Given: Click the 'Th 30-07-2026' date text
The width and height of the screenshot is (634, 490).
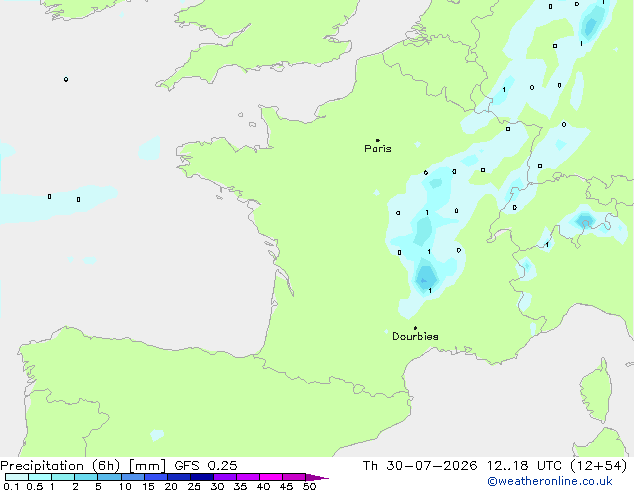Looking at the screenshot, I should tap(420, 466).
